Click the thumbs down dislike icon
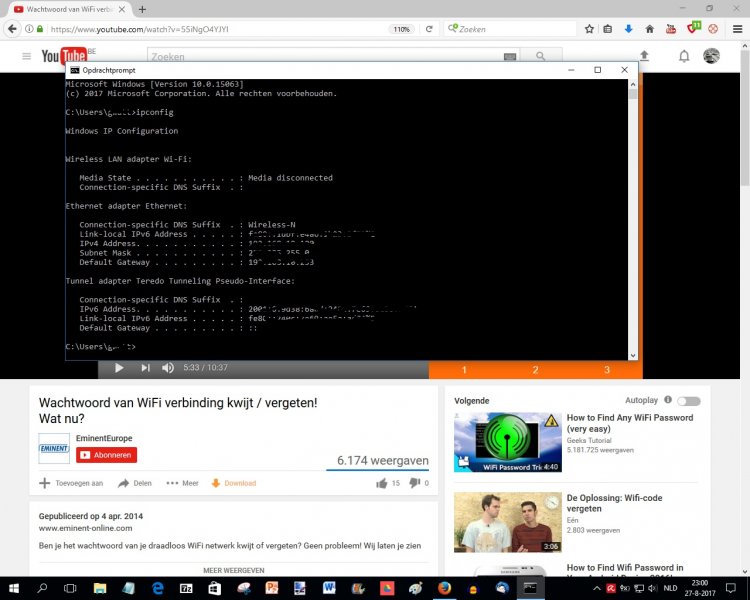Screen dimensions: 750x600 [415, 483]
